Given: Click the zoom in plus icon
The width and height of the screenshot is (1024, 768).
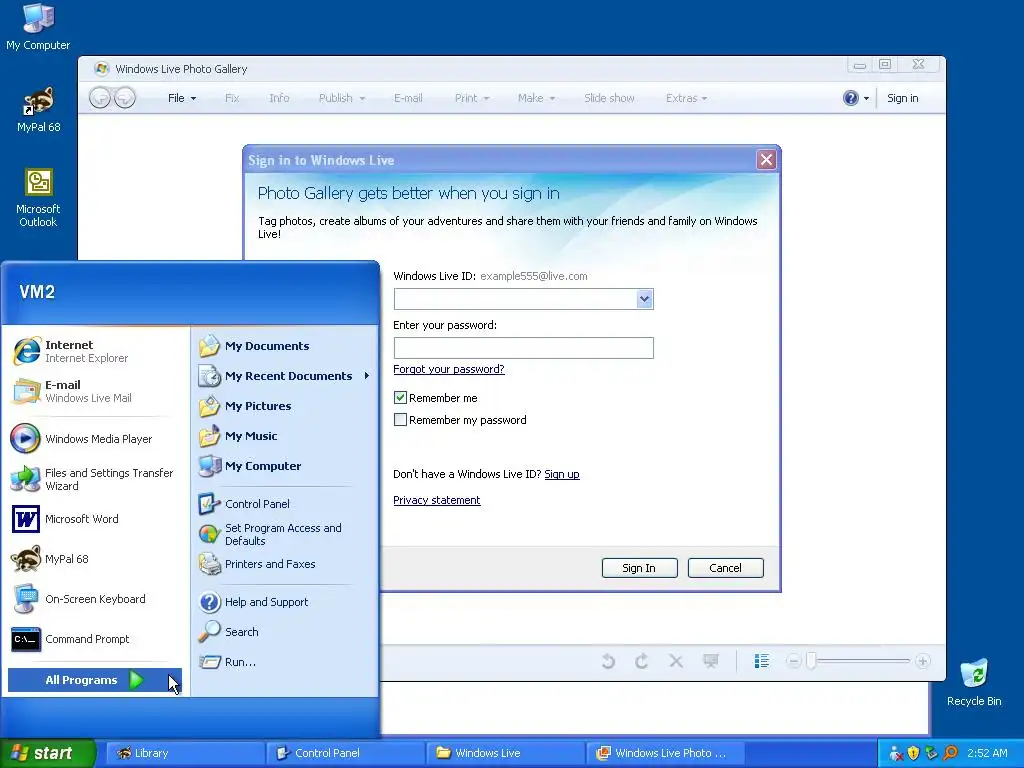Looking at the screenshot, I should click(922, 662).
